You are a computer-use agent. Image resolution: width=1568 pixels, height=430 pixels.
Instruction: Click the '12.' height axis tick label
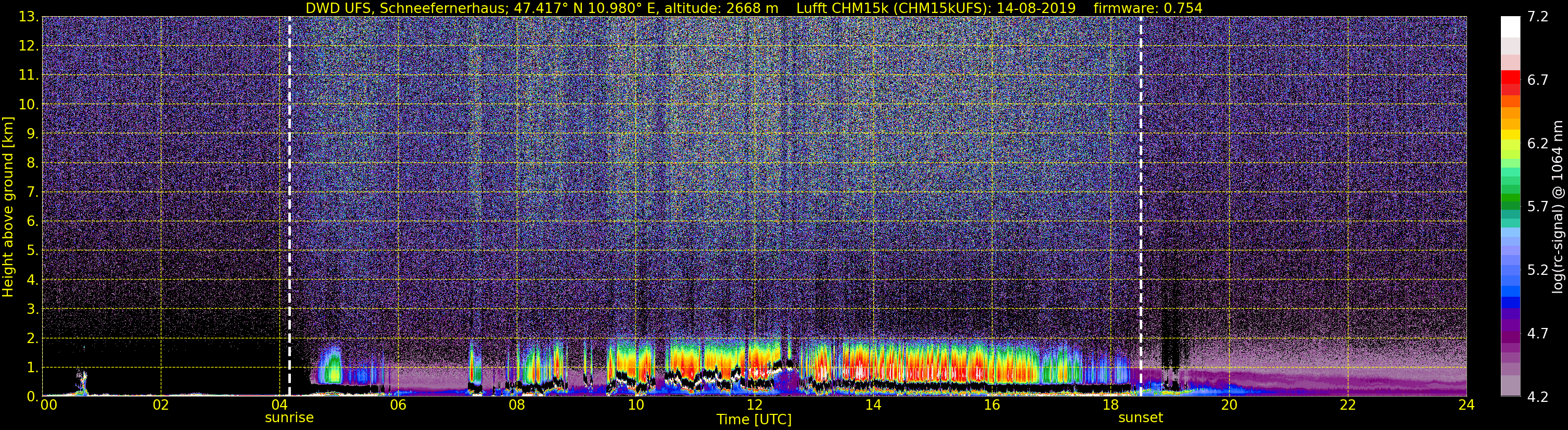click(29, 46)
